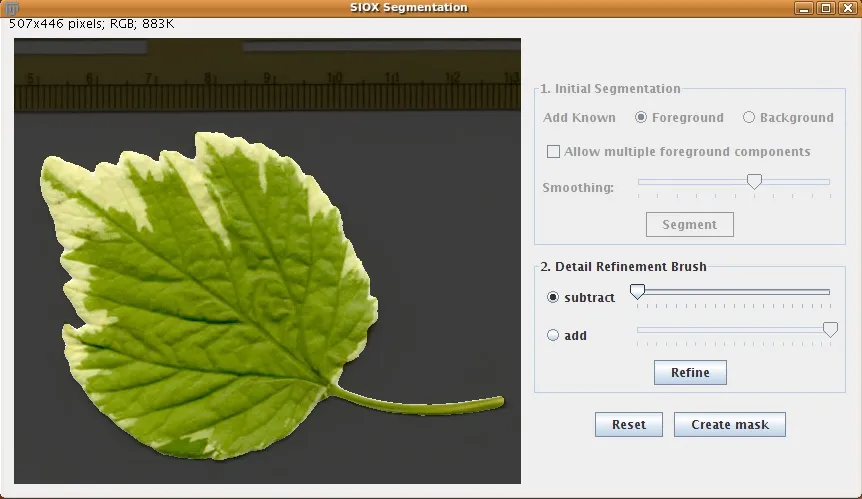Image resolution: width=862 pixels, height=499 pixels.
Task: Select the Foreground radio button
Action: click(641, 118)
